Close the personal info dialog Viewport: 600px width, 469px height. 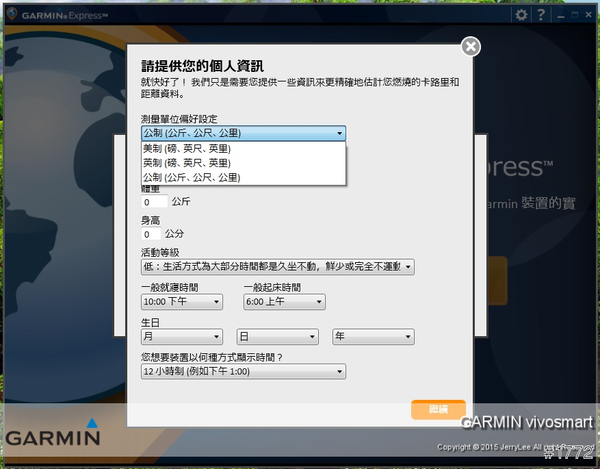click(x=471, y=47)
